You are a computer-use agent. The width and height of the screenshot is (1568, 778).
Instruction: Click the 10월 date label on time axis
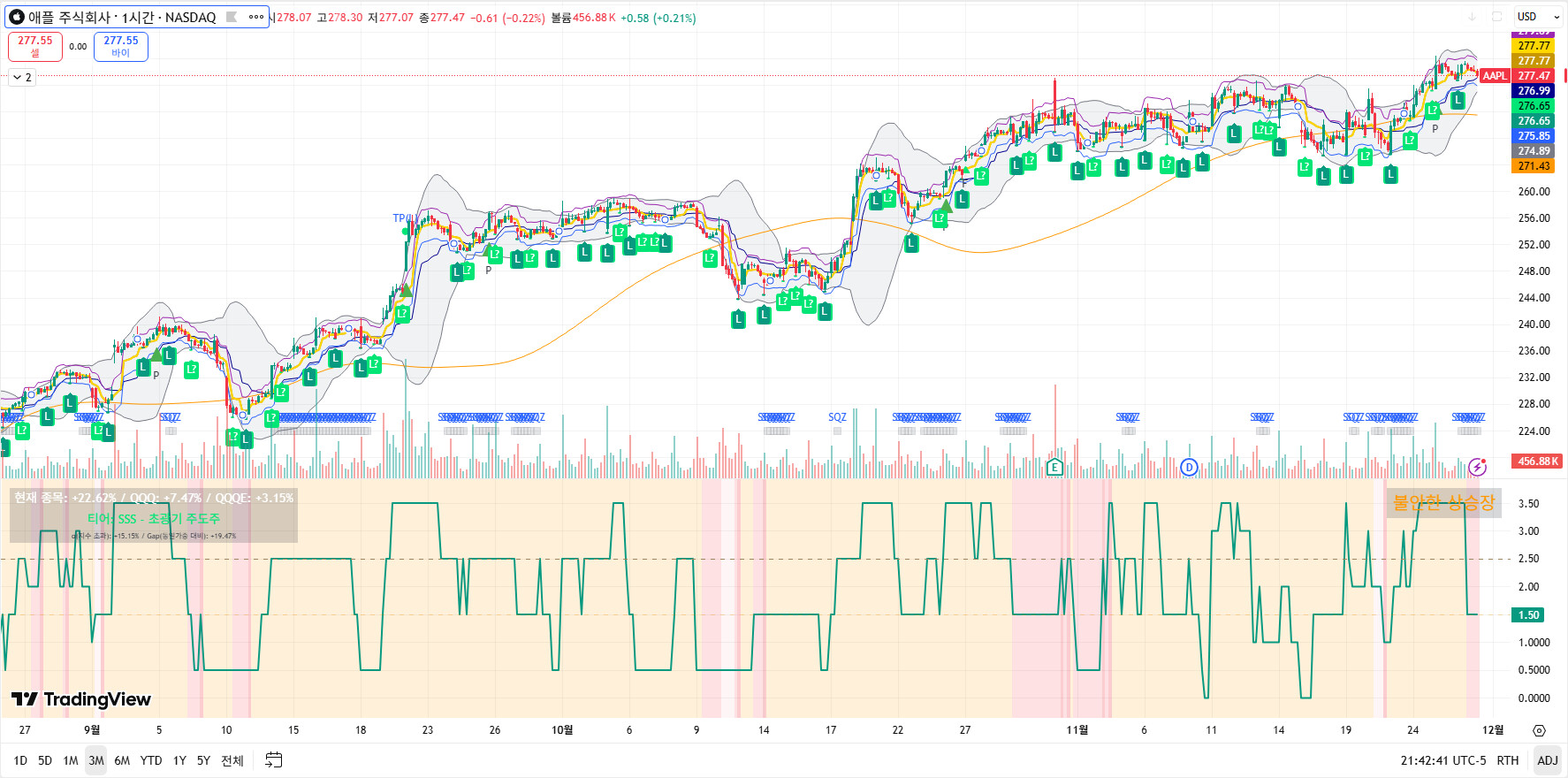[562, 730]
